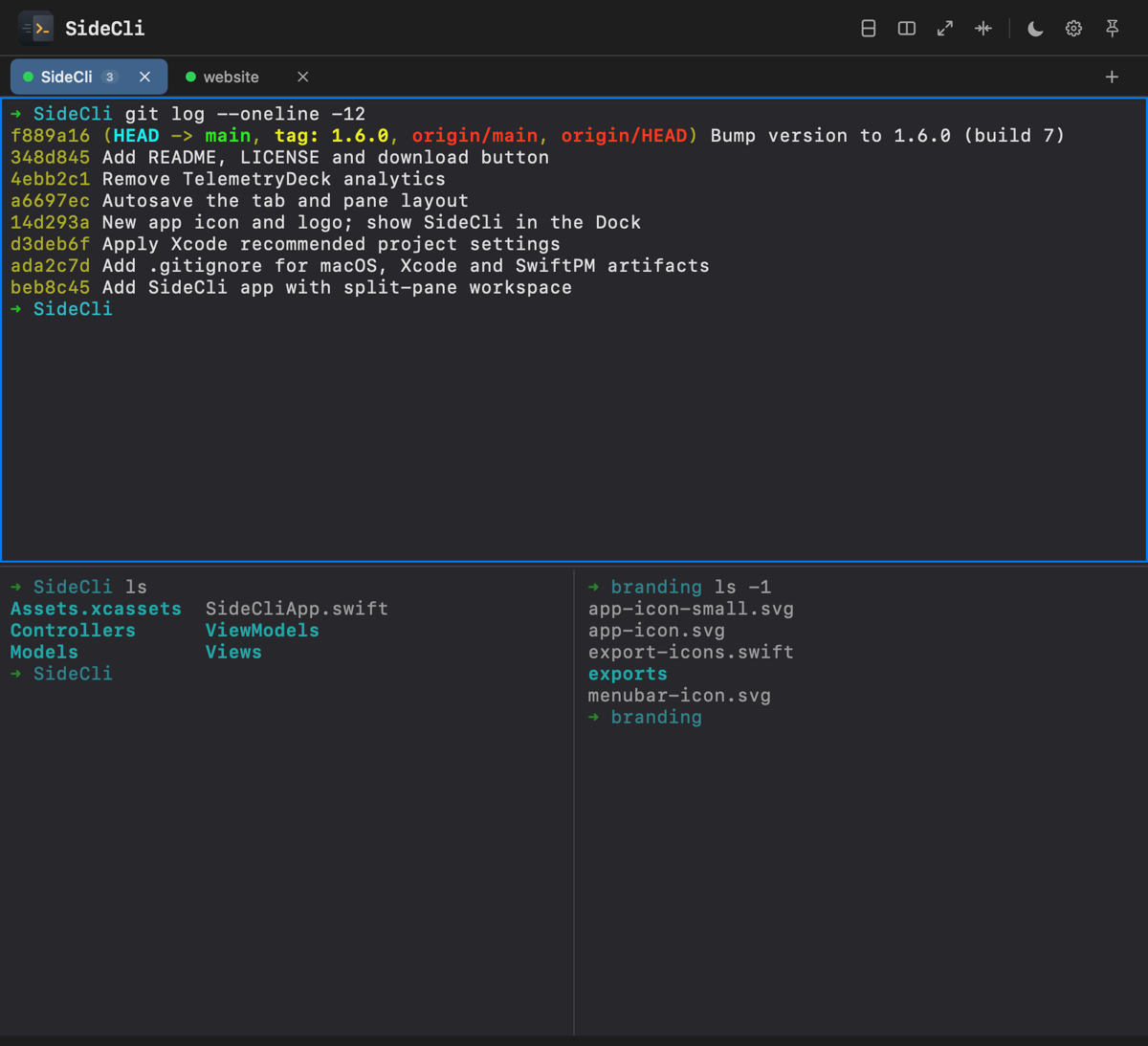This screenshot has height=1046, width=1148.
Task: Click the pane count badge on SideCli tab
Action: tap(110, 77)
